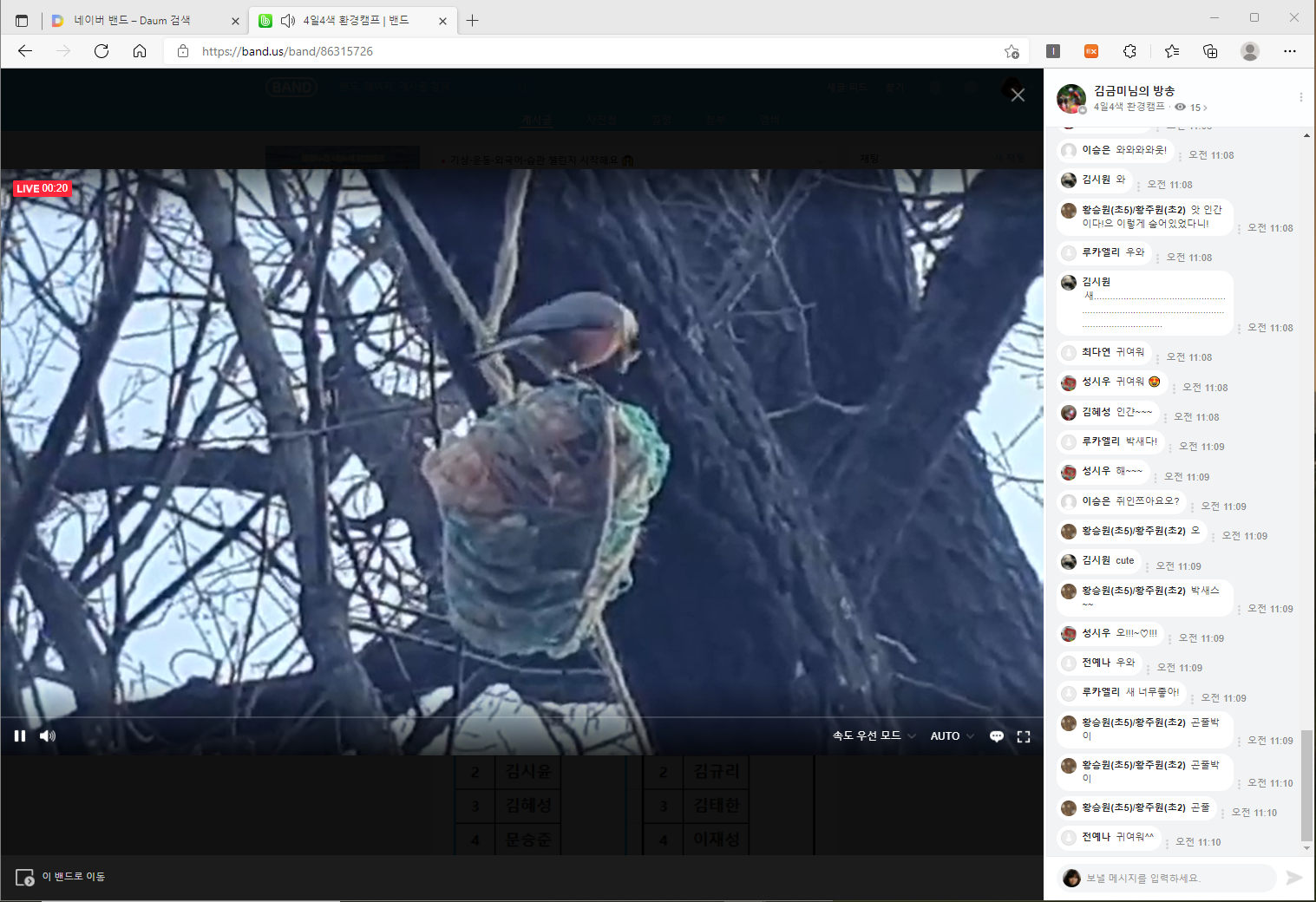The image size is (1316, 902).
Task: Click 김금미님의 방송 title
Action: click(1134, 91)
